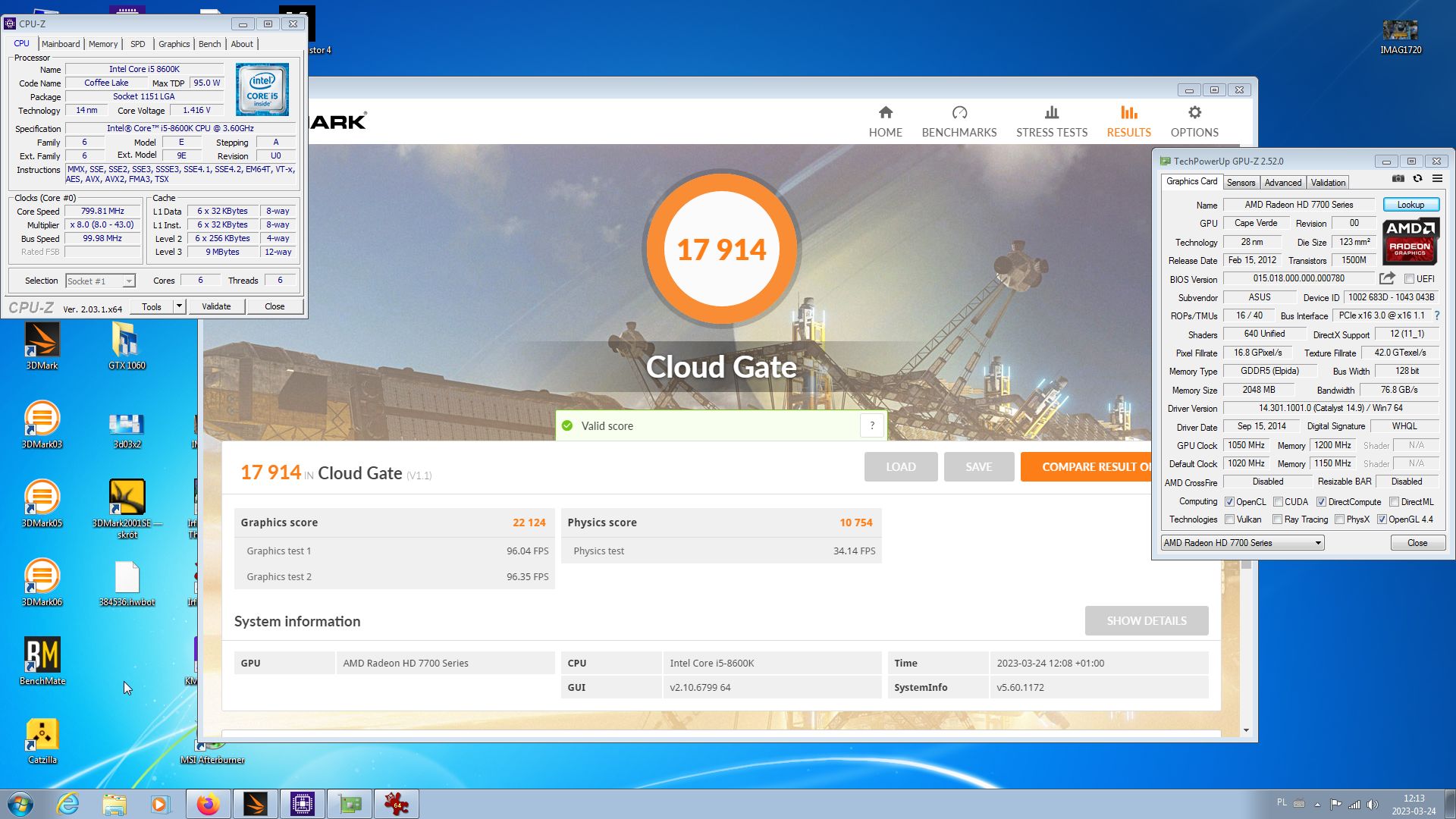The height and width of the screenshot is (819, 1456).
Task: Switch to Memory tab in CPU-Z
Action: pos(103,44)
